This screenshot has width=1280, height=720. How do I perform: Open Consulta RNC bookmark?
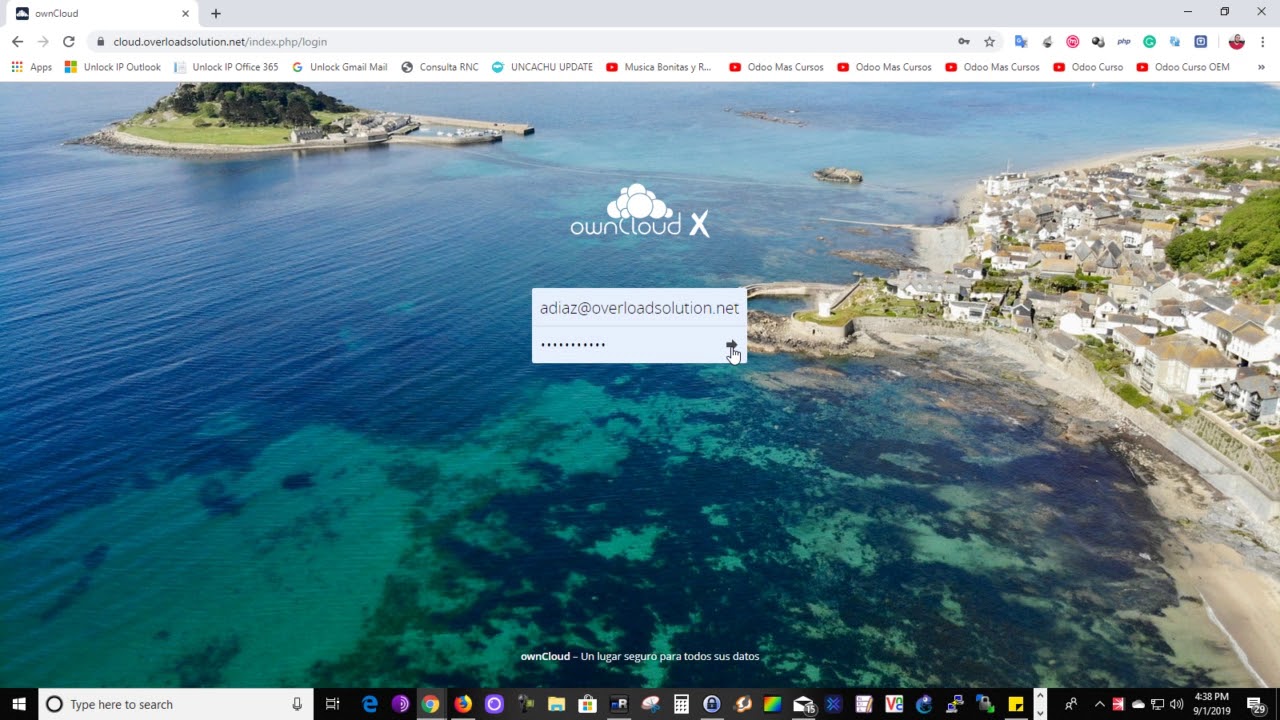(x=440, y=67)
